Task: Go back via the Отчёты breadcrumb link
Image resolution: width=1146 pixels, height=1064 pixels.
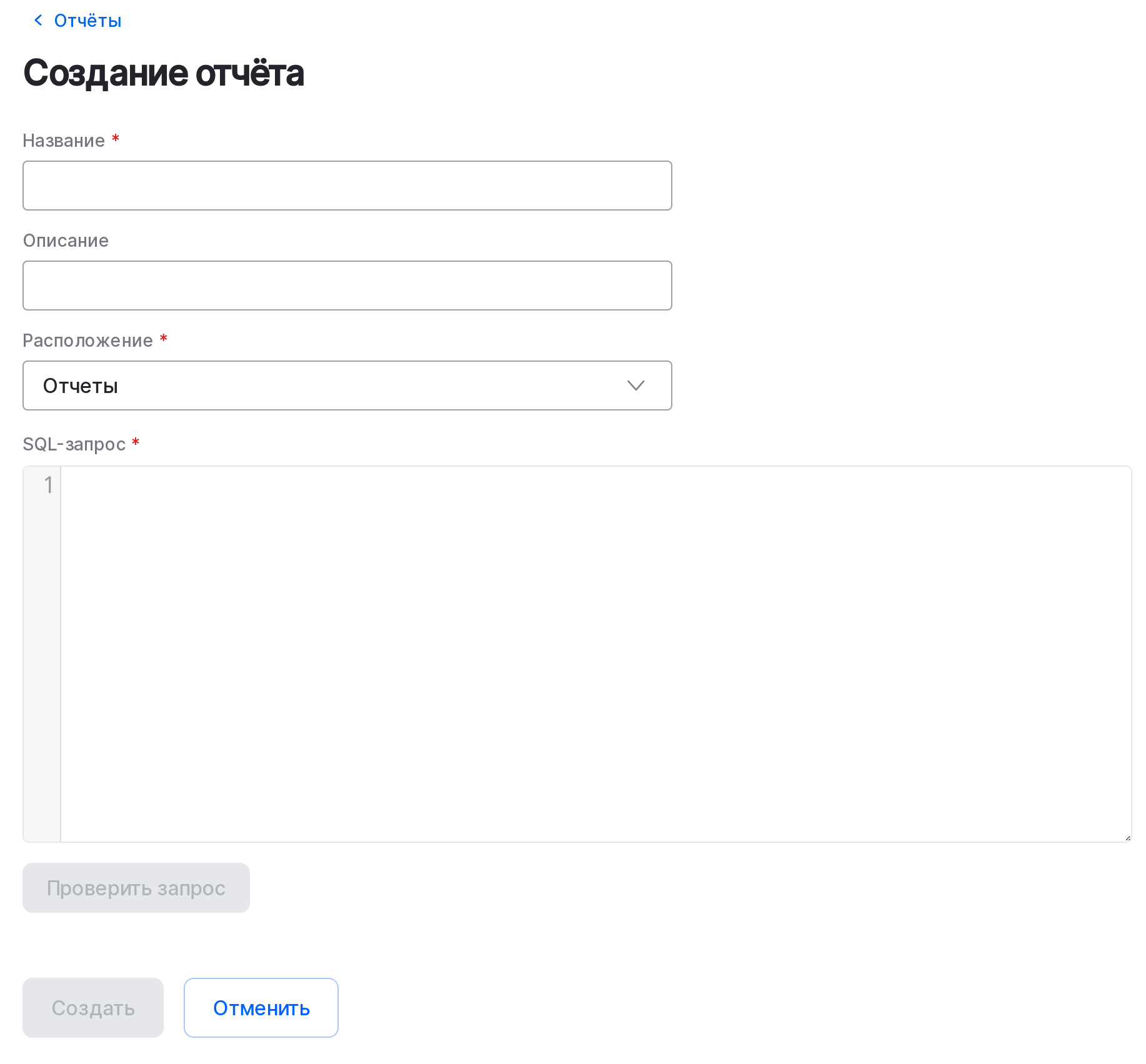Action: click(87, 21)
